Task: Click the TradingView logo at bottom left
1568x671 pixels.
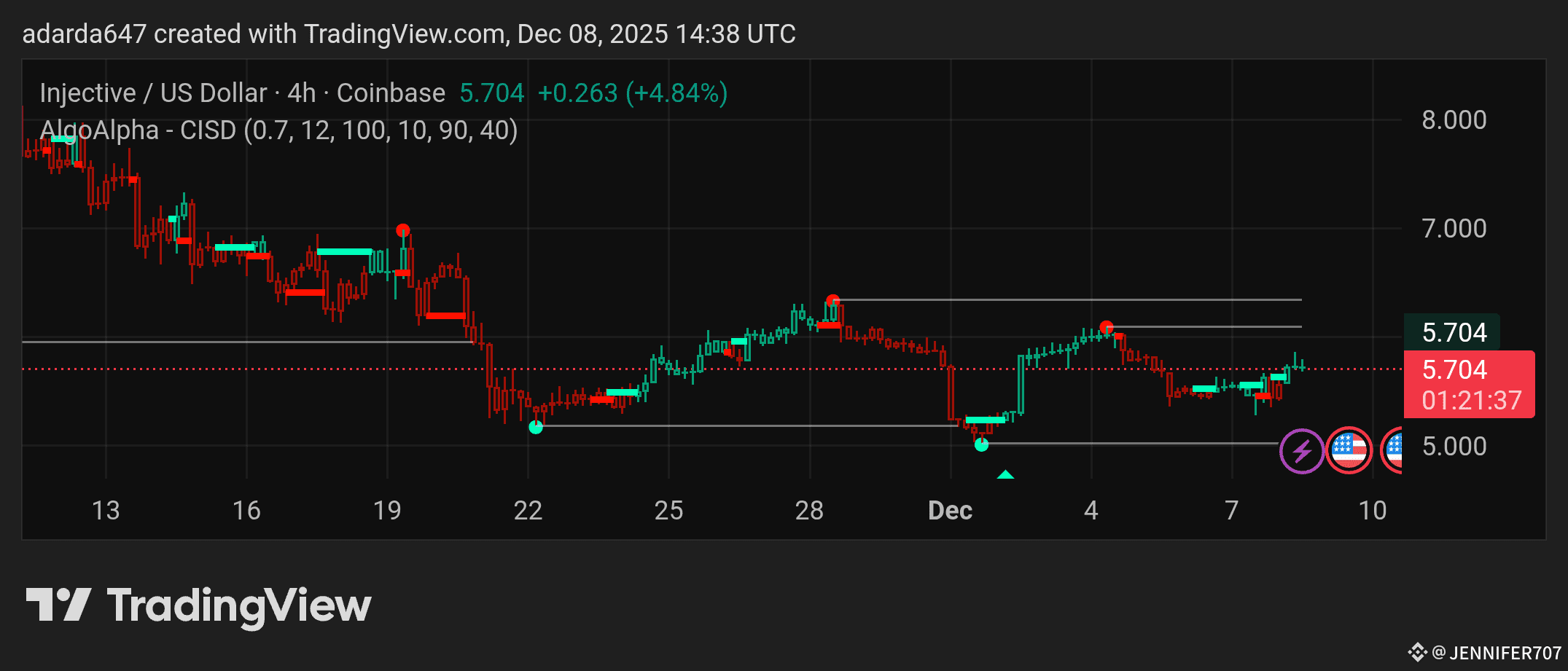Action: tap(198, 606)
